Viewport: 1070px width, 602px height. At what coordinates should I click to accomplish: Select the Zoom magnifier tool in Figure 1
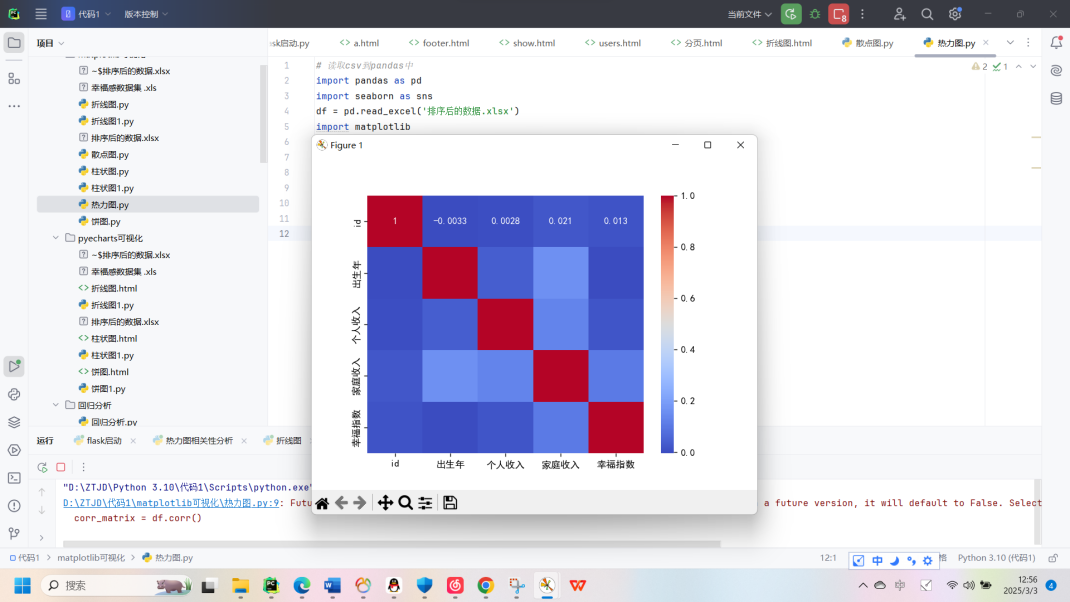(405, 503)
